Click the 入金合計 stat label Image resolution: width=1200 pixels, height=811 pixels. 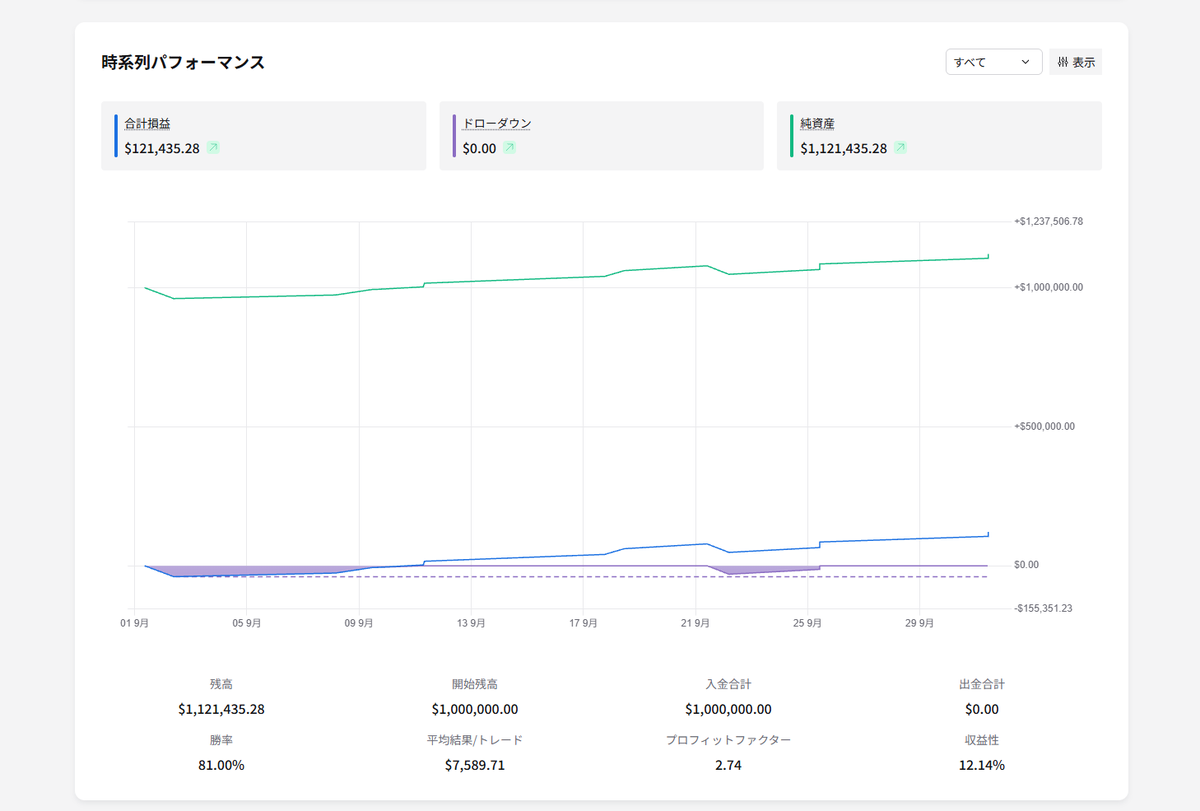click(x=728, y=684)
